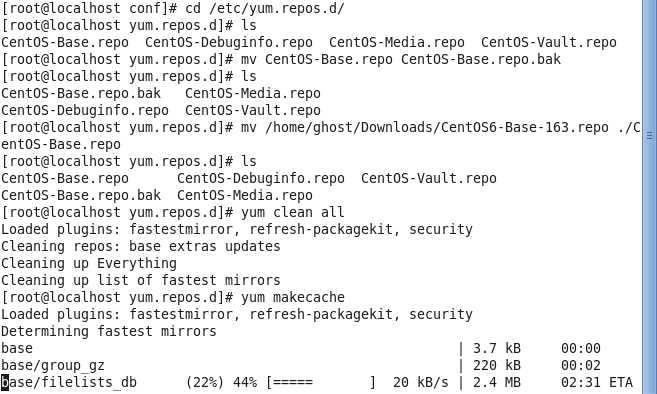
Task: Click the /home/ghost/Downloads/CentOS6-Base-163.repo path
Action: (437, 127)
